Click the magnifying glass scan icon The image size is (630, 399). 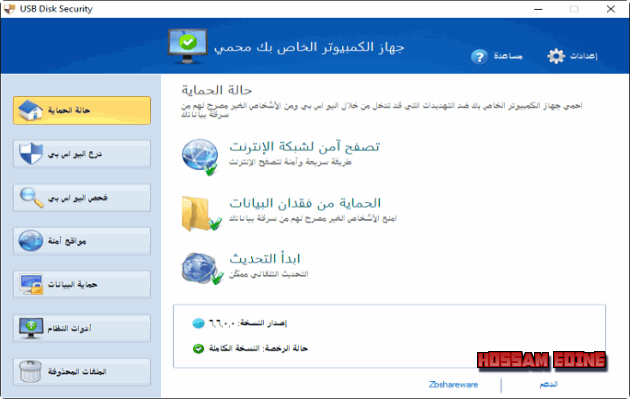click(x=31, y=197)
